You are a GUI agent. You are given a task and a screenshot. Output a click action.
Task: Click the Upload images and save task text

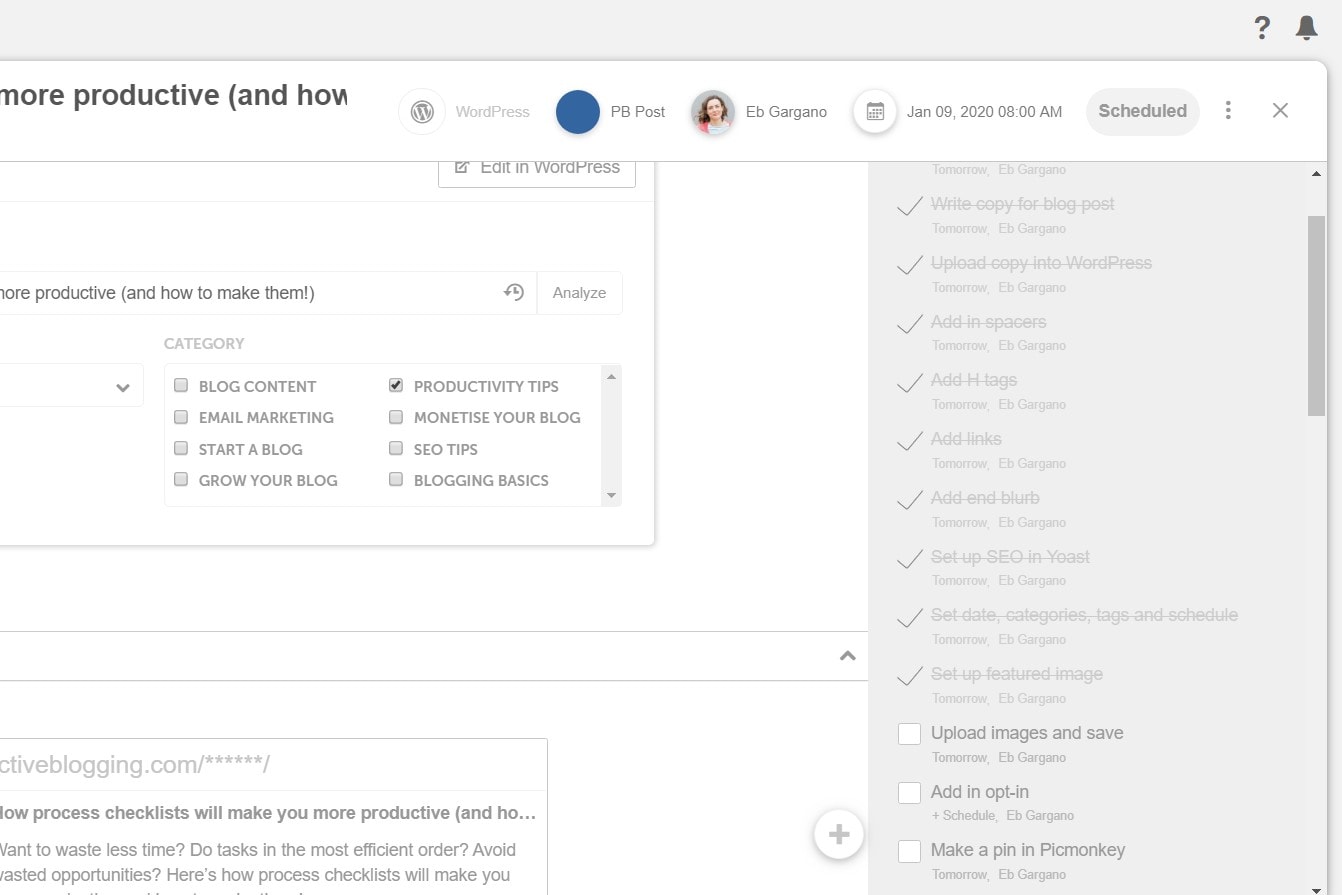click(x=1027, y=733)
